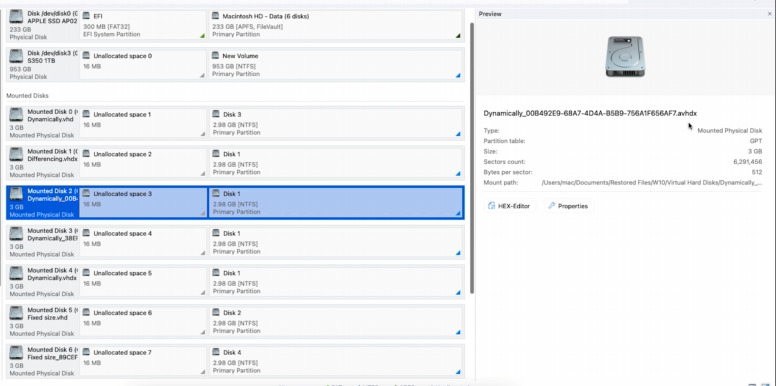
Task: Click the Type value Mounted Physical Disk
Action: (730, 131)
